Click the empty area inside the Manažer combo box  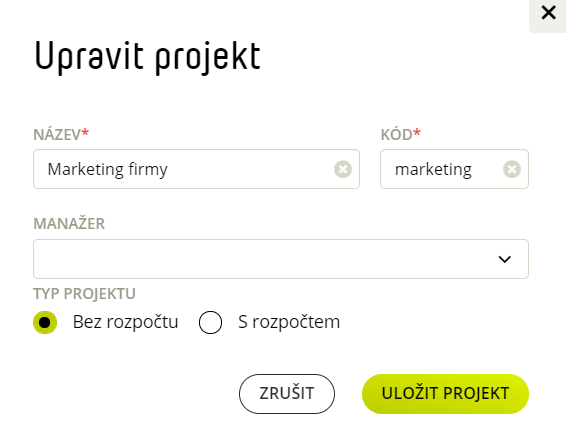click(x=264, y=259)
